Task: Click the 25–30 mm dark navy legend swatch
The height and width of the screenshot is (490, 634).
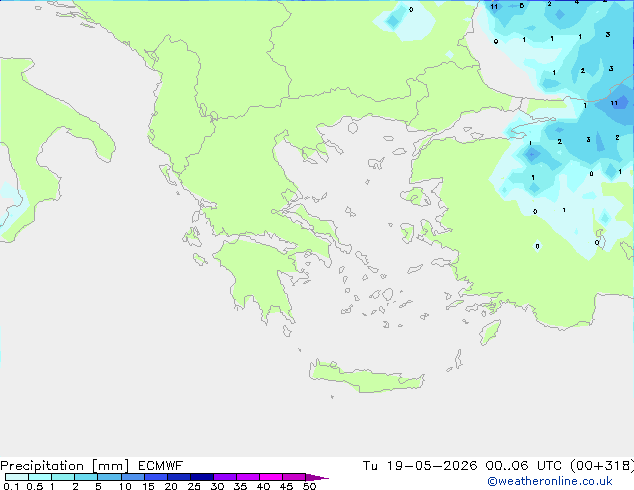Action: [202, 477]
